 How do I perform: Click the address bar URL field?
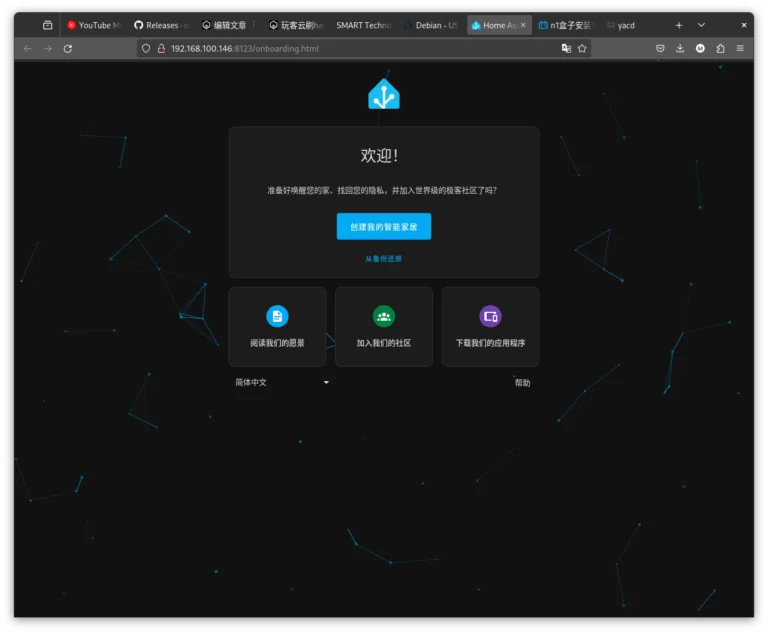[x=362, y=49]
